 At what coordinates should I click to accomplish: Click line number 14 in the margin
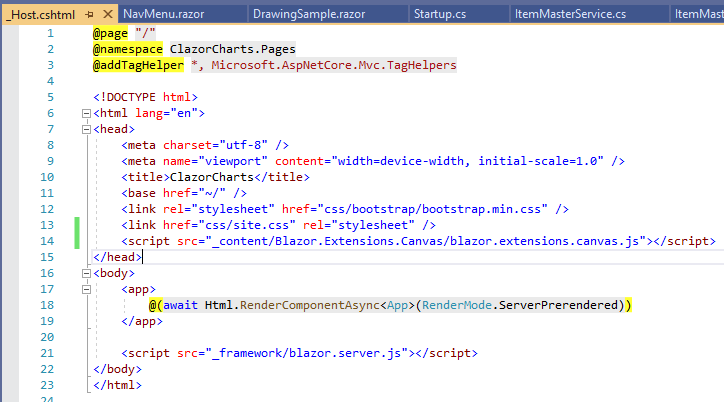(x=47, y=241)
